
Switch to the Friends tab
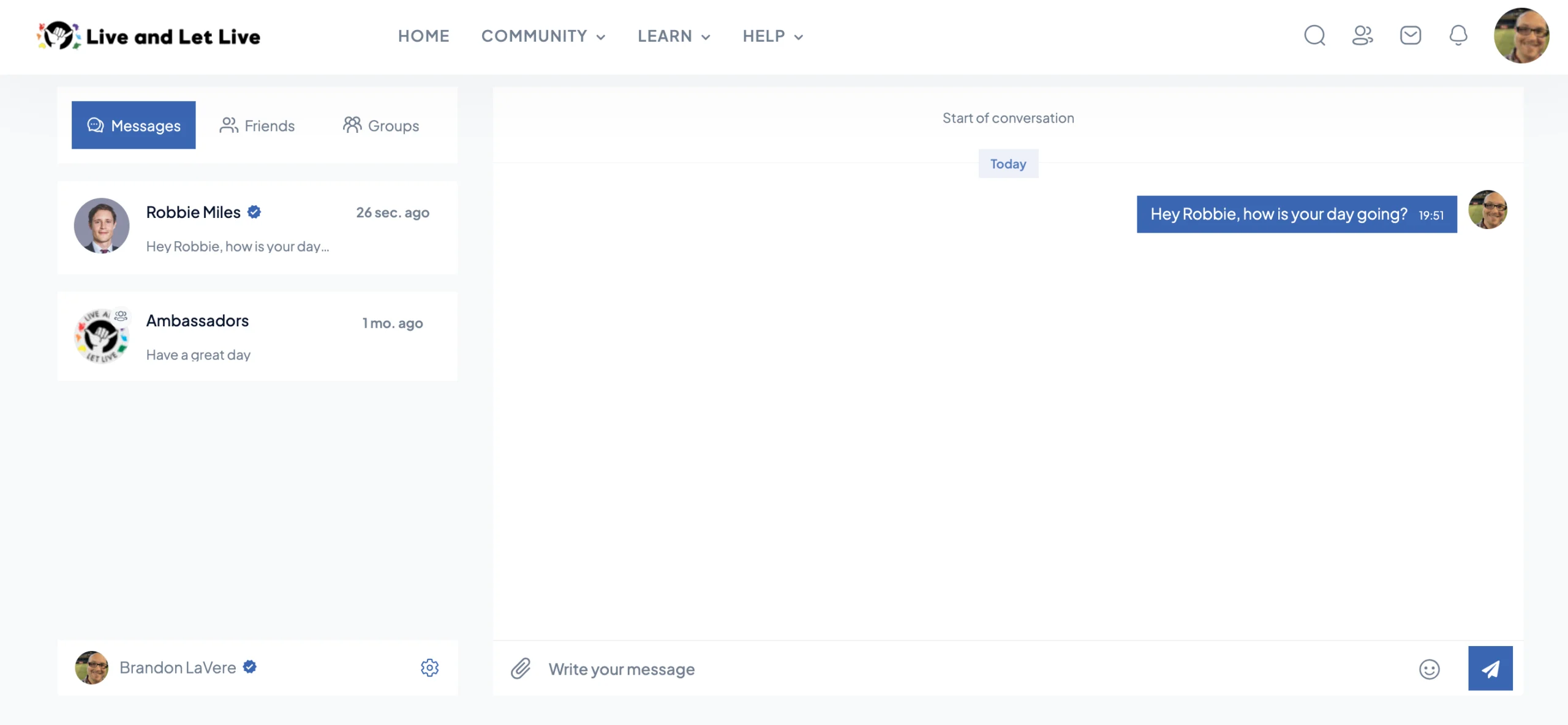pyautogui.click(x=257, y=126)
